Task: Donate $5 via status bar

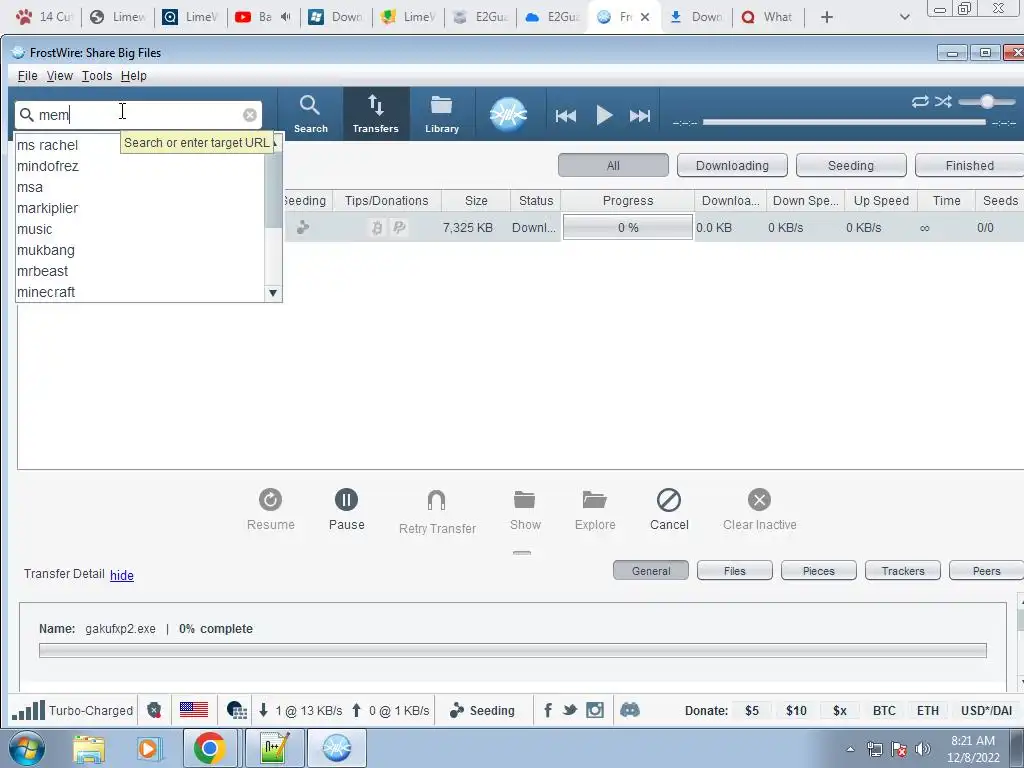Action: click(x=752, y=711)
